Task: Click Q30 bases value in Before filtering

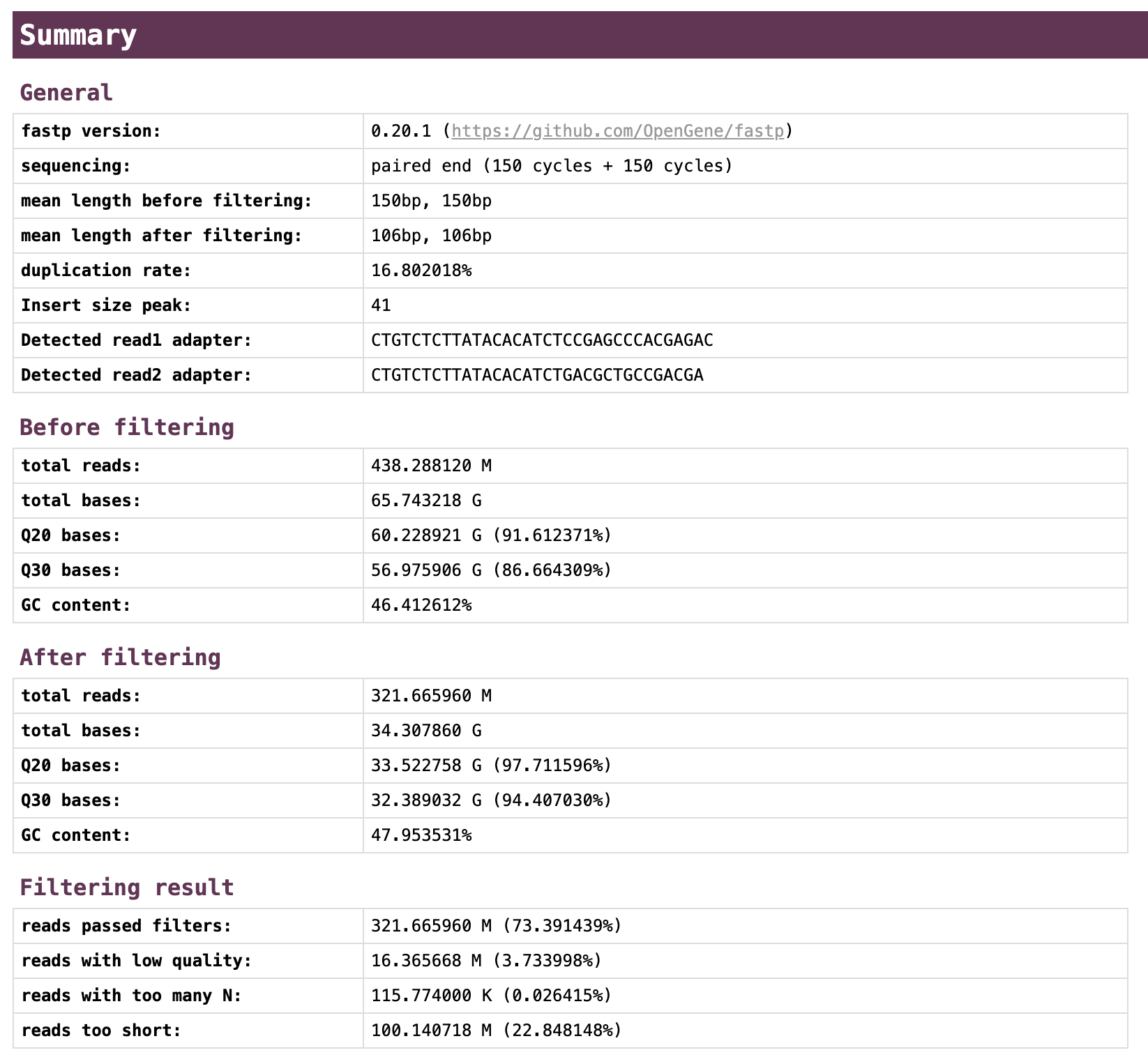Action: (490, 570)
